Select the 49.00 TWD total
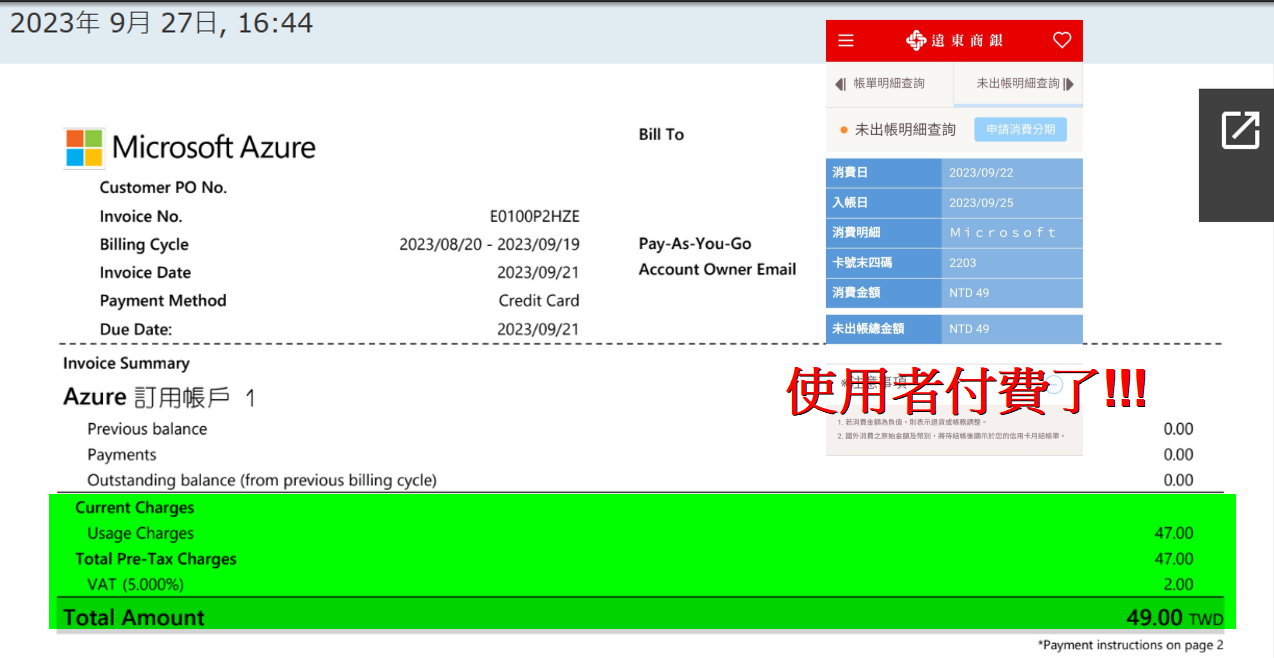 pos(1174,618)
